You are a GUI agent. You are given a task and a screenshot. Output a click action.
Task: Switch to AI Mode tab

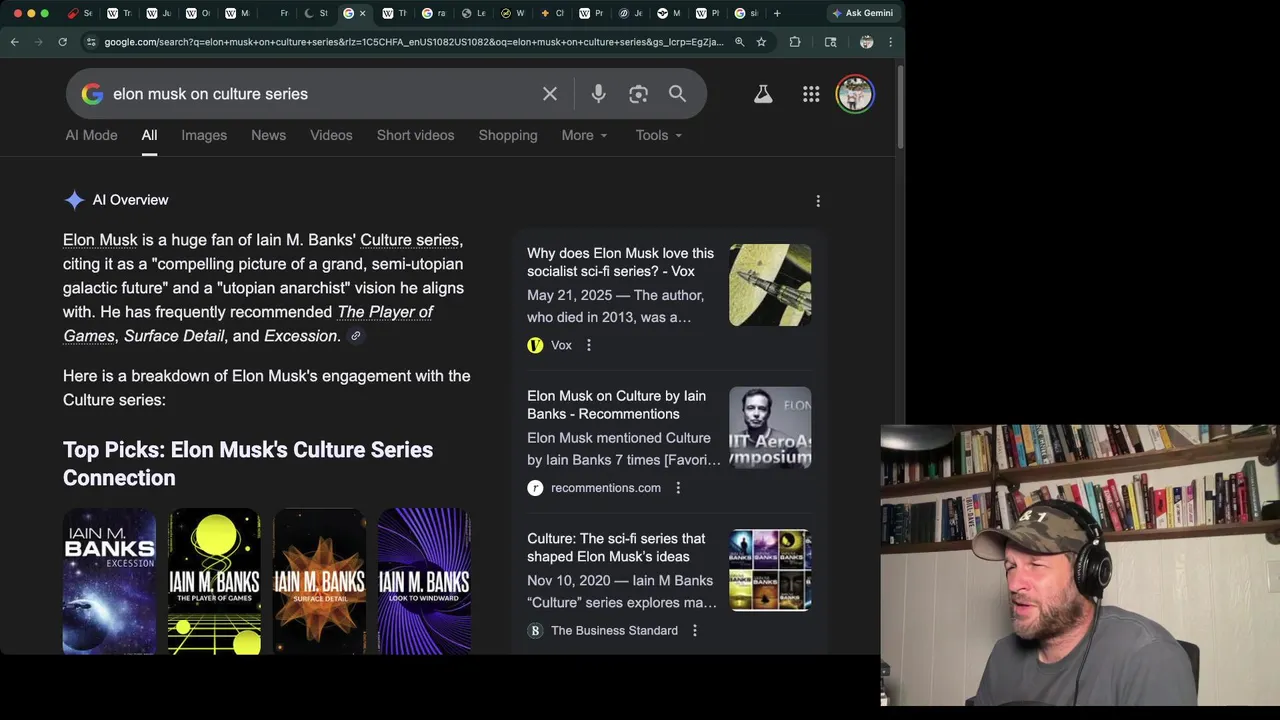coord(91,135)
